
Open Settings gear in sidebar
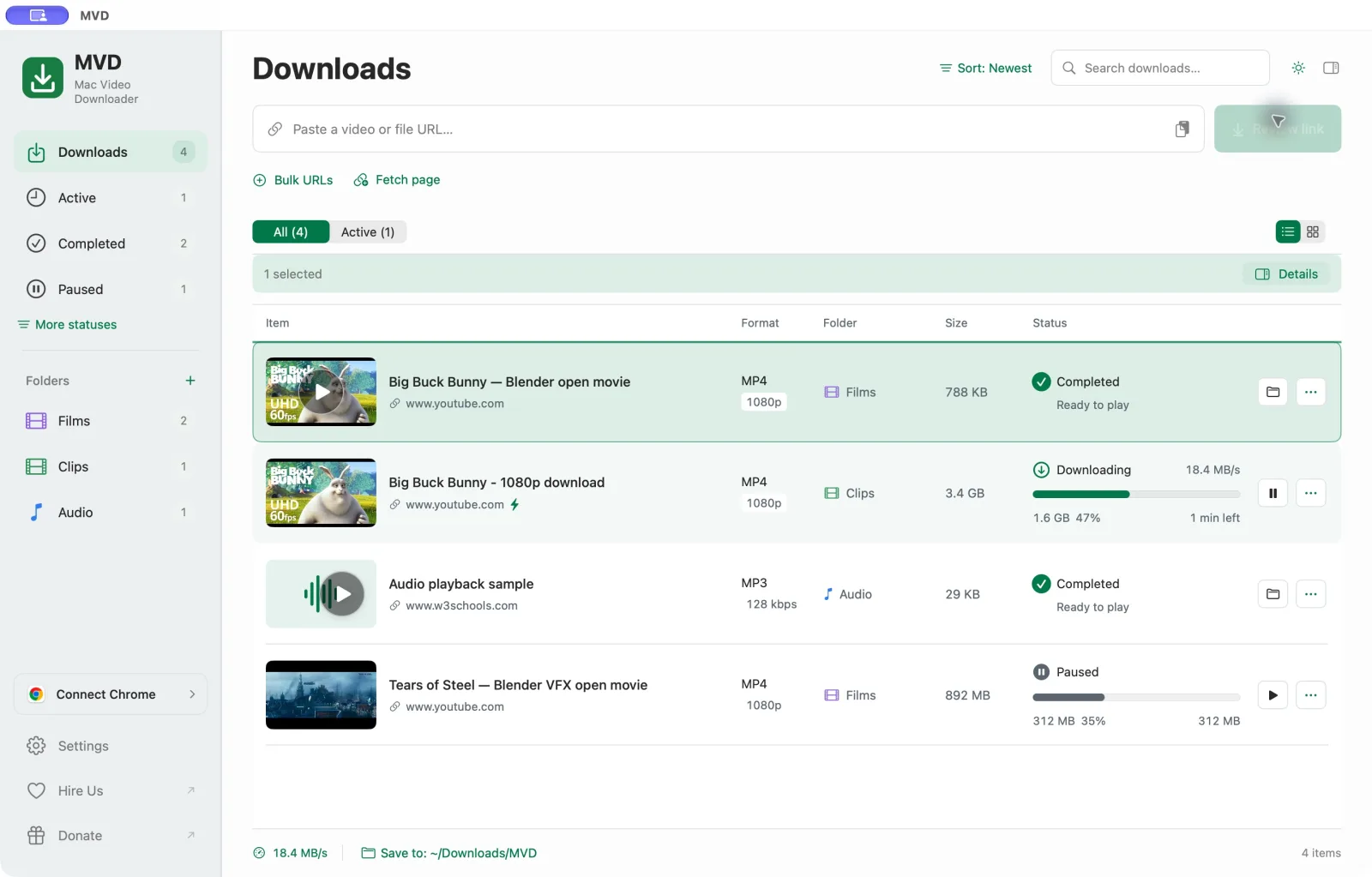click(111, 746)
